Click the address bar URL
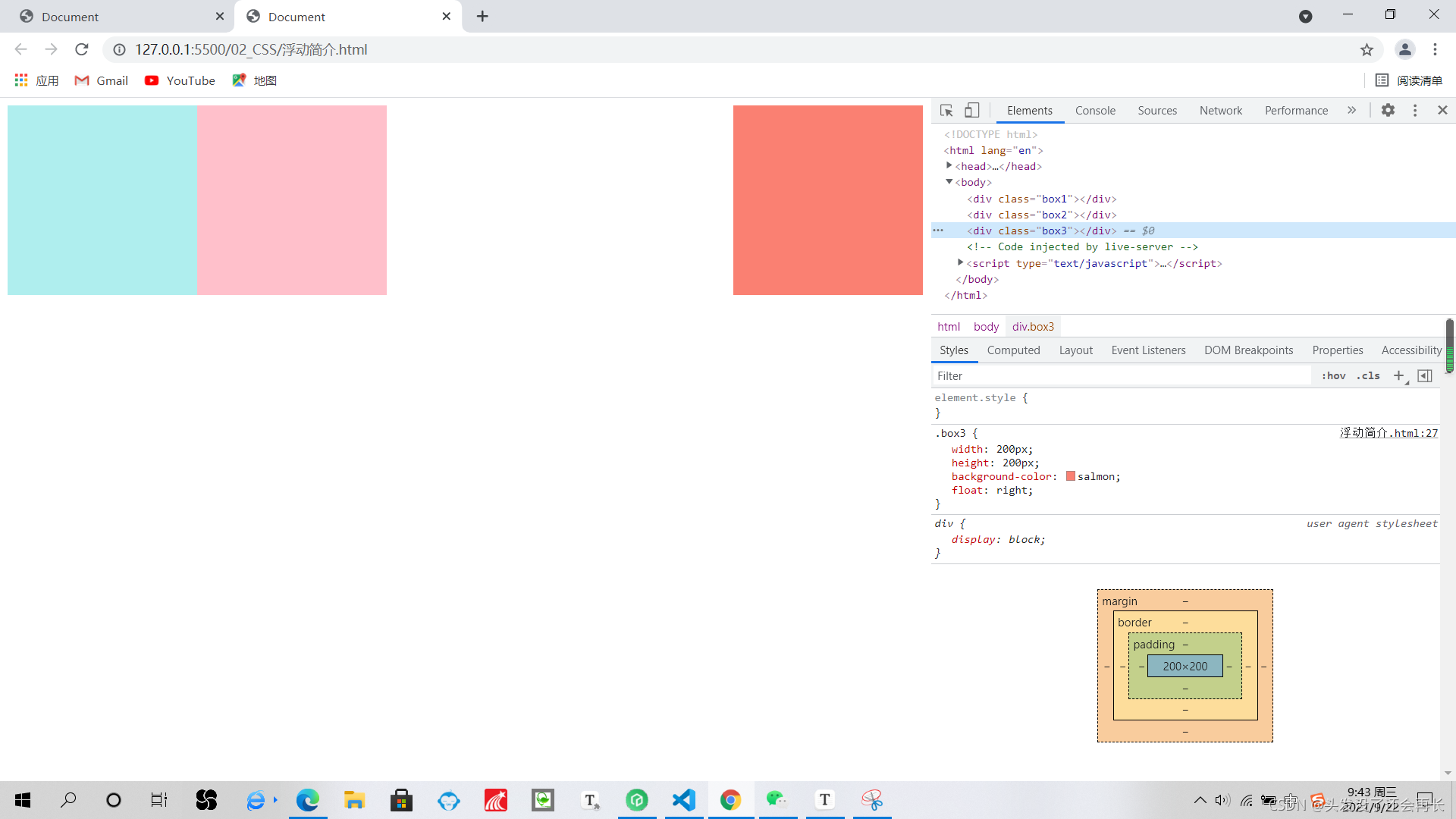 [250, 49]
